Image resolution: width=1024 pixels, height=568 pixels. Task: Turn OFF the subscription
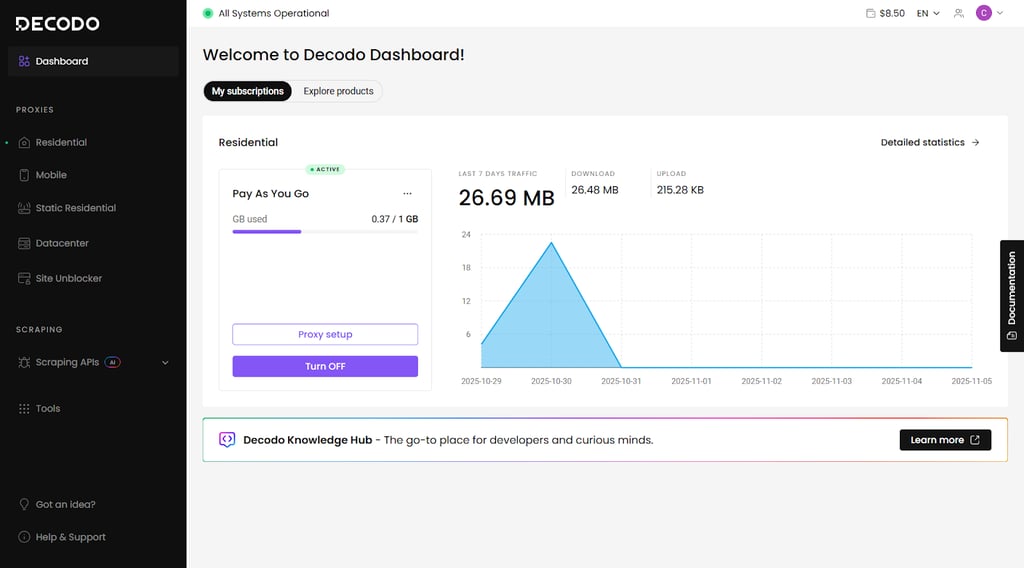325,366
